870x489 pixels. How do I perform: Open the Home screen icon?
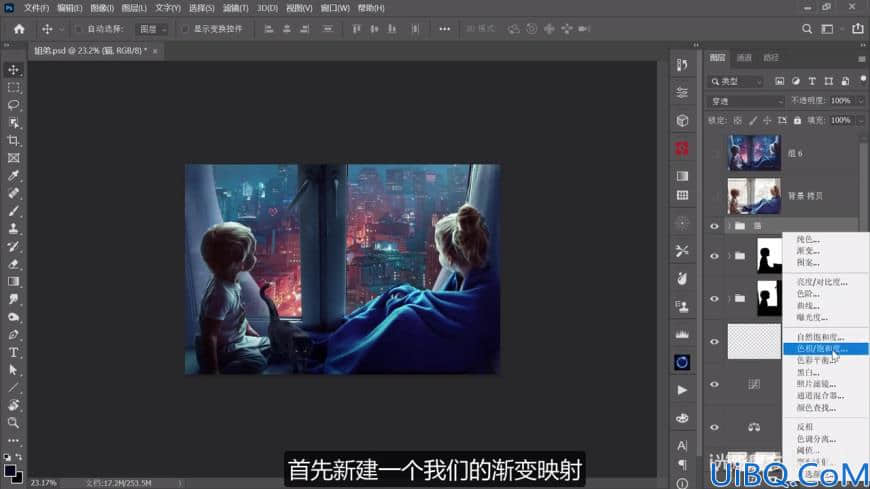click(x=19, y=29)
